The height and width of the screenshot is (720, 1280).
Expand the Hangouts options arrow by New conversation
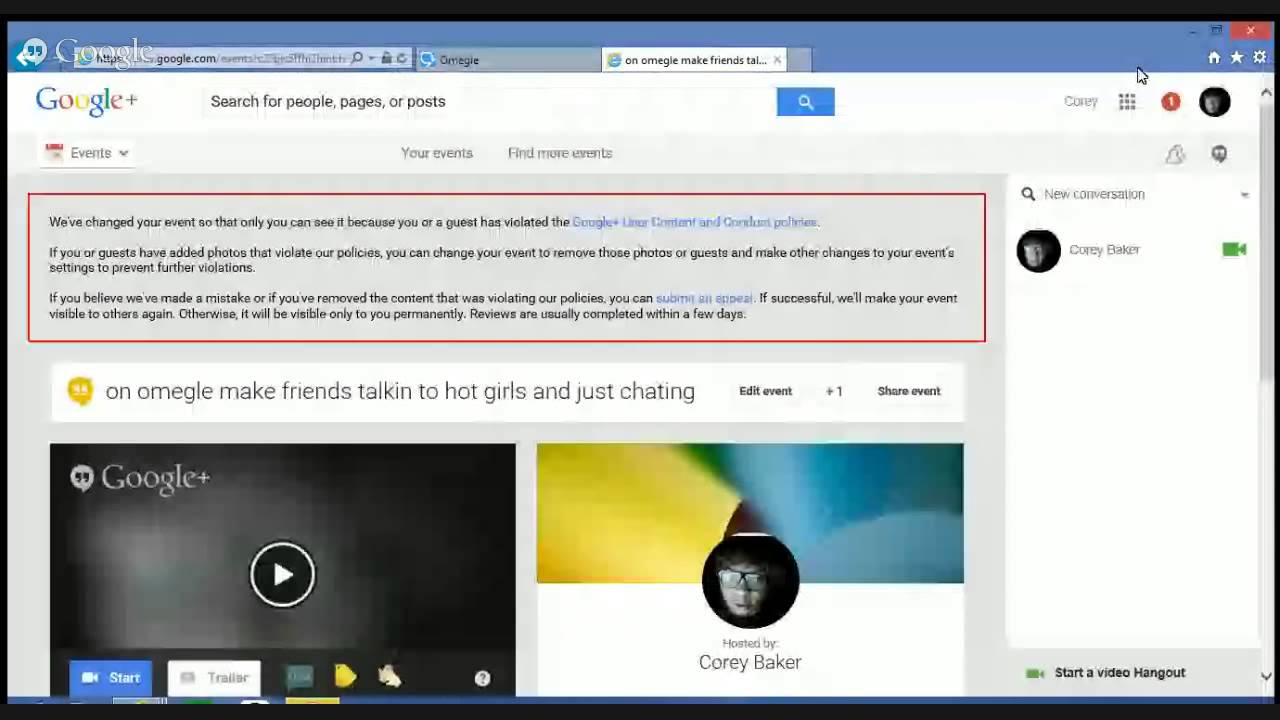[1245, 195]
